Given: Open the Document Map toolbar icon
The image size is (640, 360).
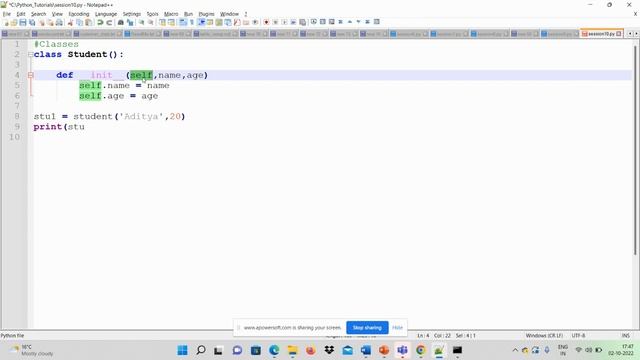Looking at the screenshot, I should click(219, 22).
